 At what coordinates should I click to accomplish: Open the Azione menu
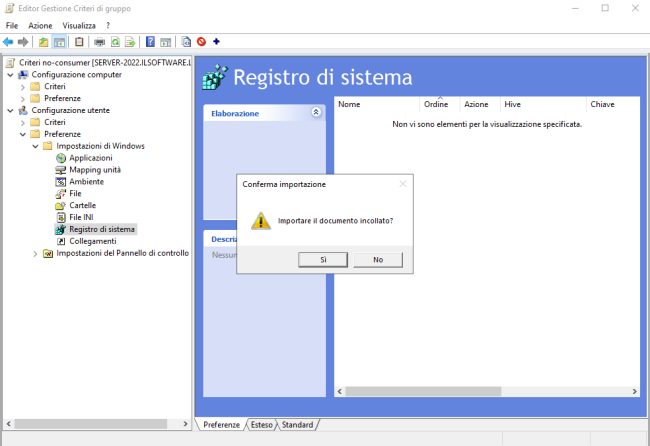[x=40, y=26]
